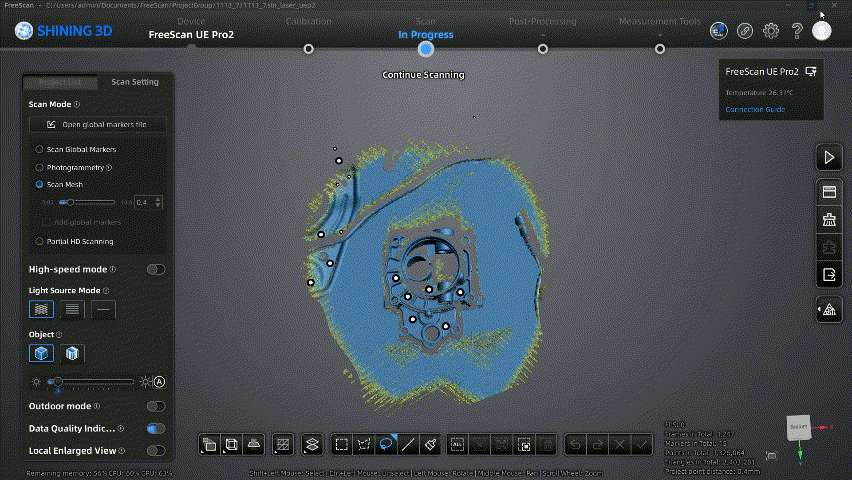Enable High-speed mode toggle
The image size is (852, 480).
(x=156, y=269)
